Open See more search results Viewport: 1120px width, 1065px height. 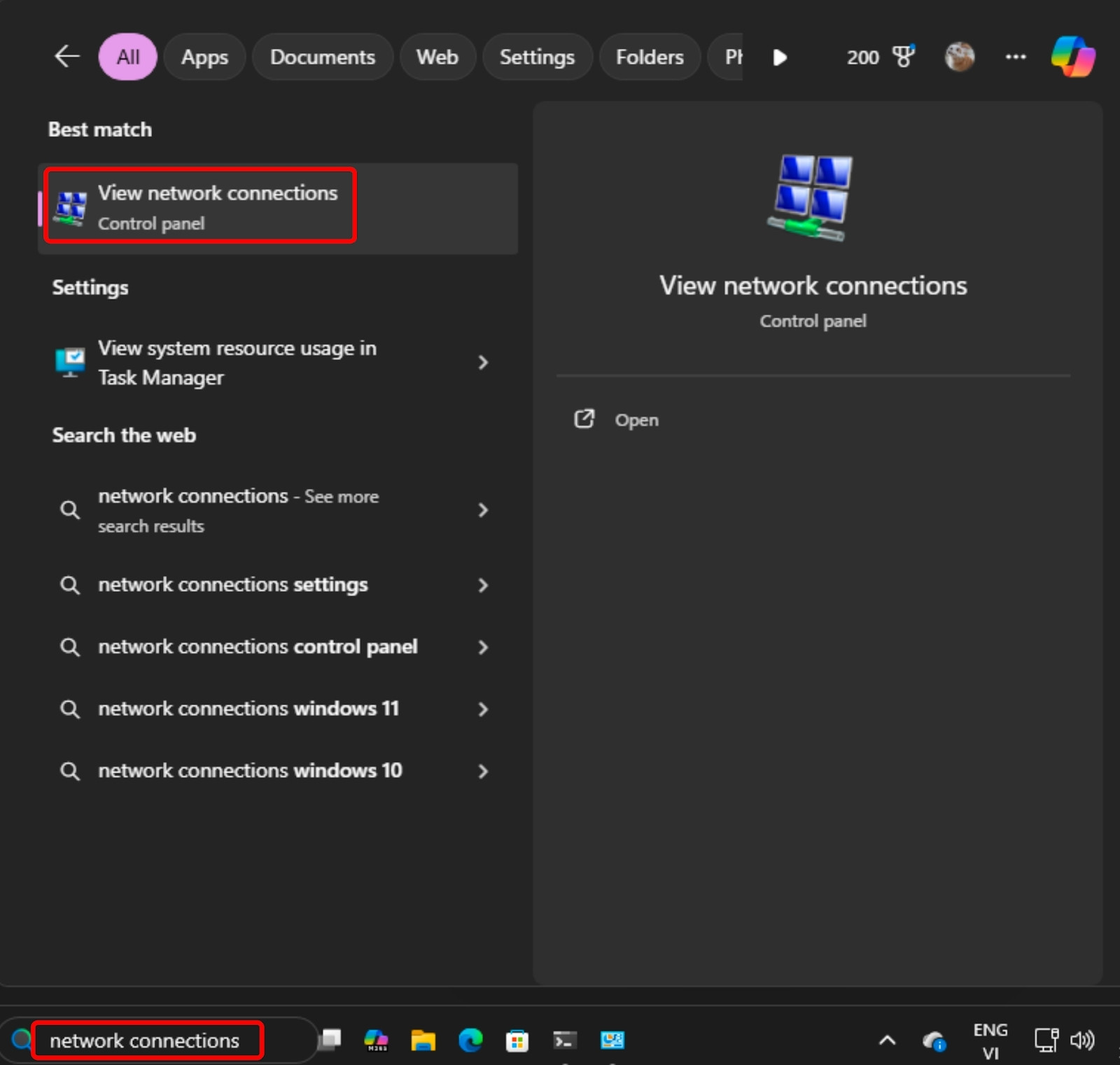484,510
